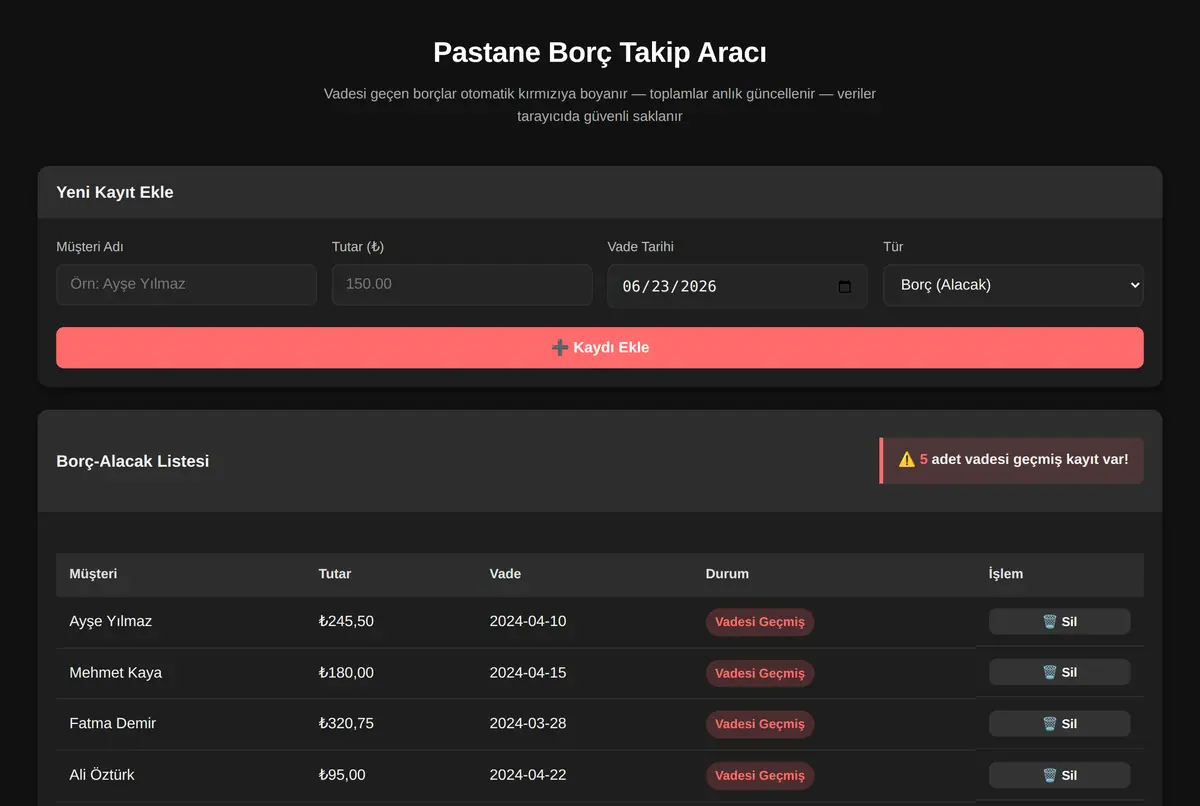Click the amount ₺320,75
The height and width of the screenshot is (806, 1200).
[x=346, y=723]
